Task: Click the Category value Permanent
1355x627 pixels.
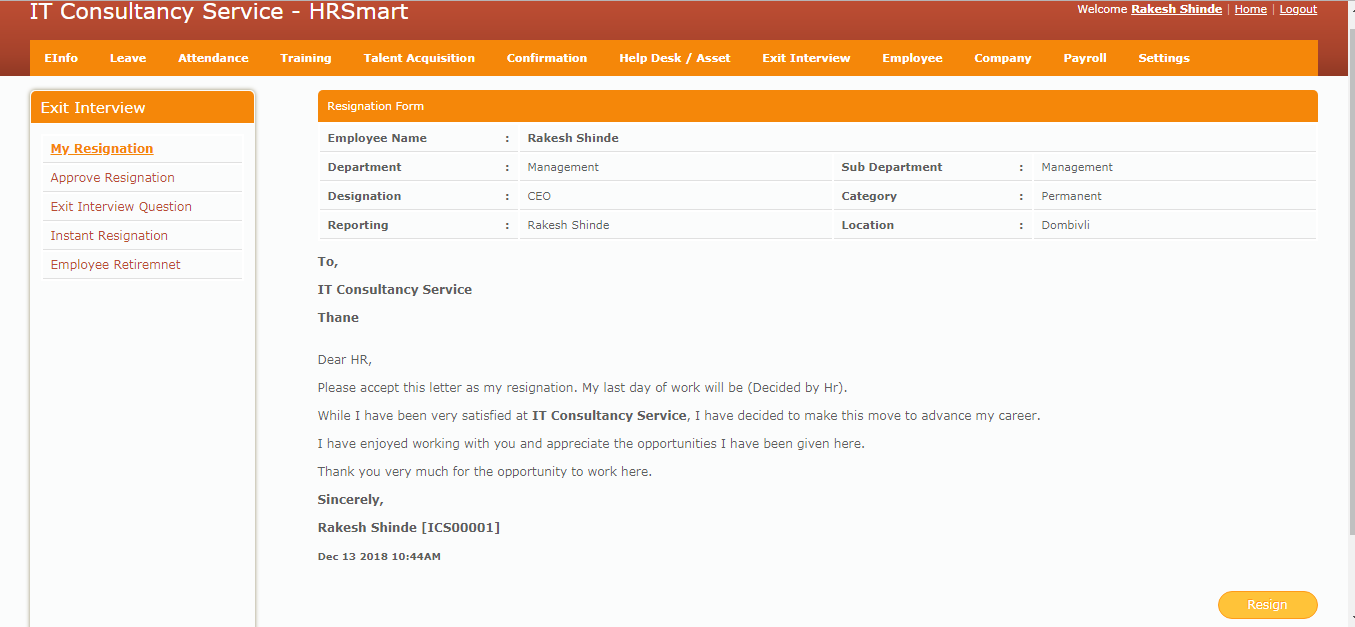Action: (1071, 196)
